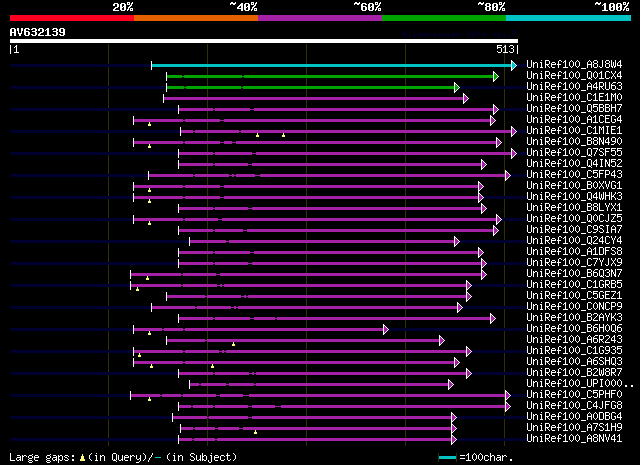Click the cyan 100char scale bar in the legend
The height and width of the screenshot is (465, 640).
point(447,458)
